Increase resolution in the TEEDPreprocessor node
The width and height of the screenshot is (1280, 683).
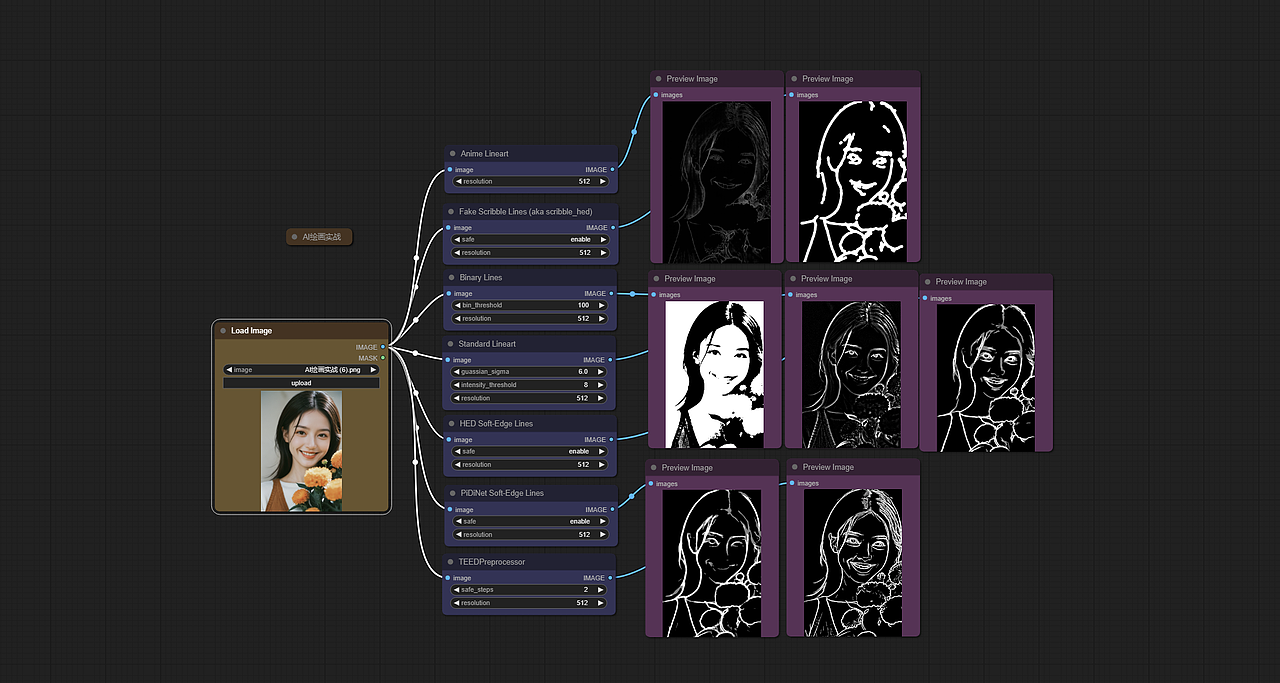602,603
